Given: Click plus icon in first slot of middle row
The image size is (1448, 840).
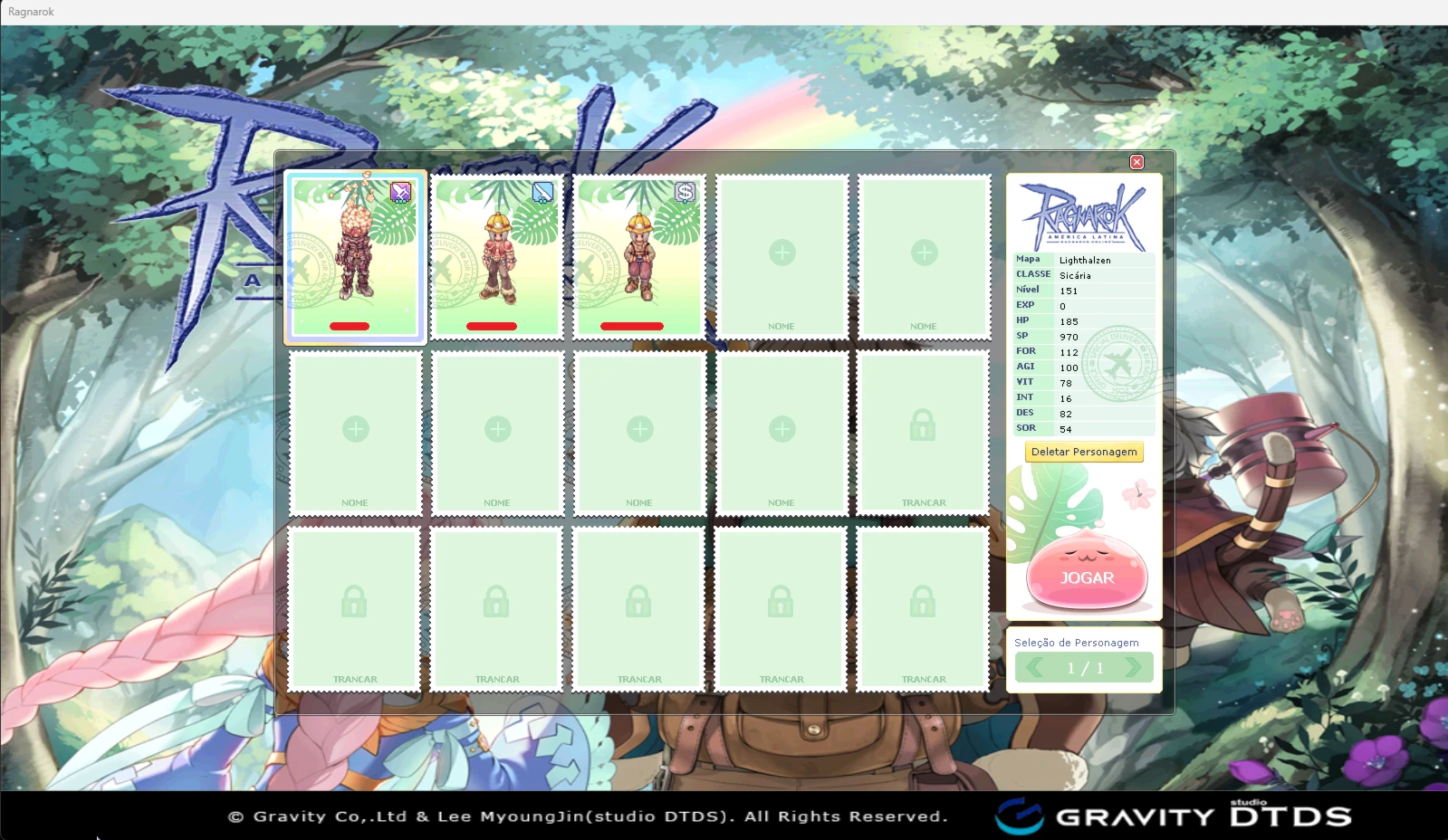Looking at the screenshot, I should [x=356, y=429].
